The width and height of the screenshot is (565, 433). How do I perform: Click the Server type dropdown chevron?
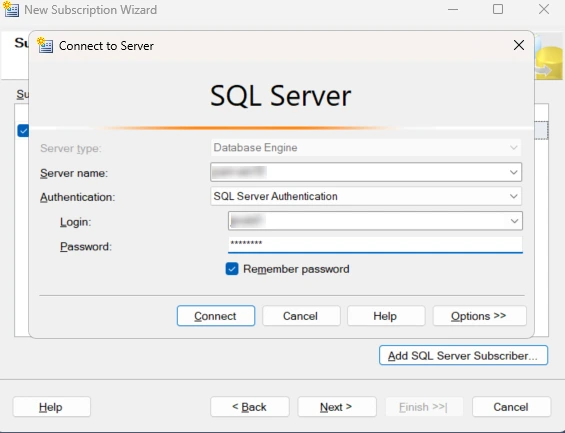click(x=513, y=148)
